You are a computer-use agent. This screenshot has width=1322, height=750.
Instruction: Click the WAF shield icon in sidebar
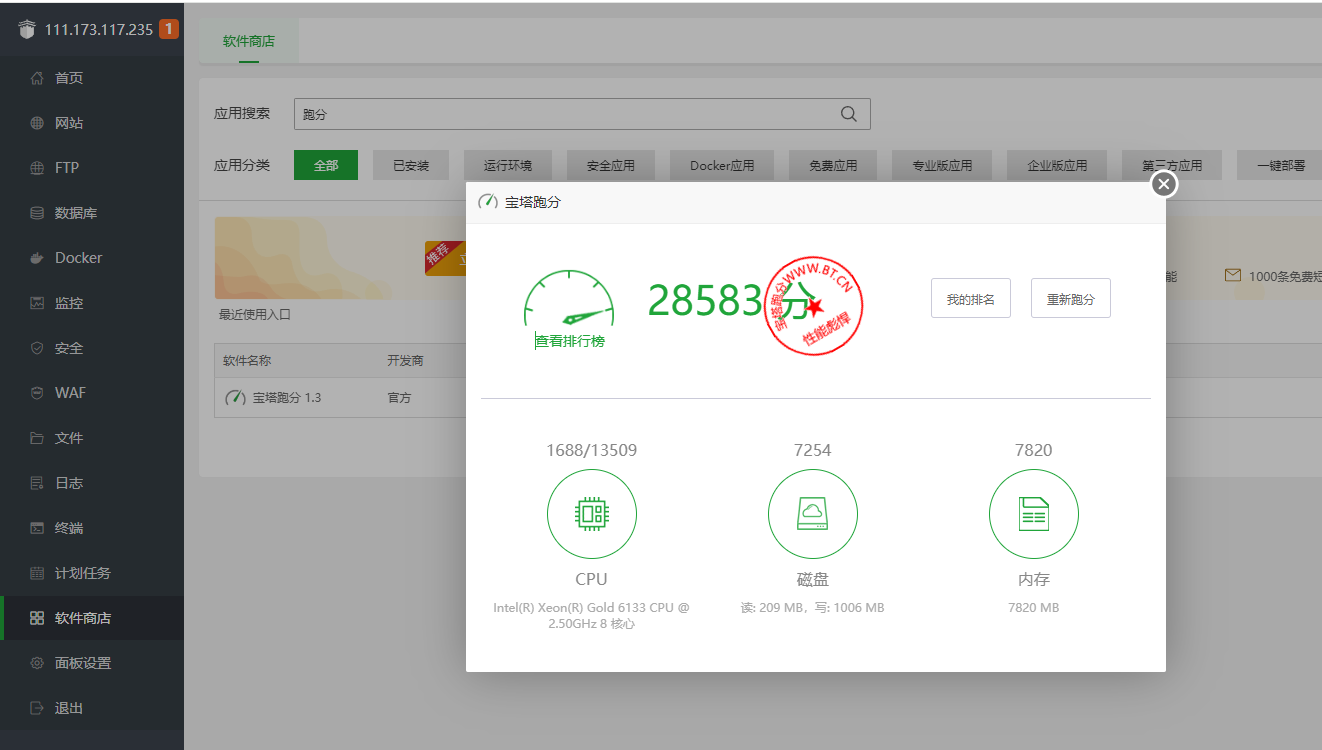click(x=37, y=393)
